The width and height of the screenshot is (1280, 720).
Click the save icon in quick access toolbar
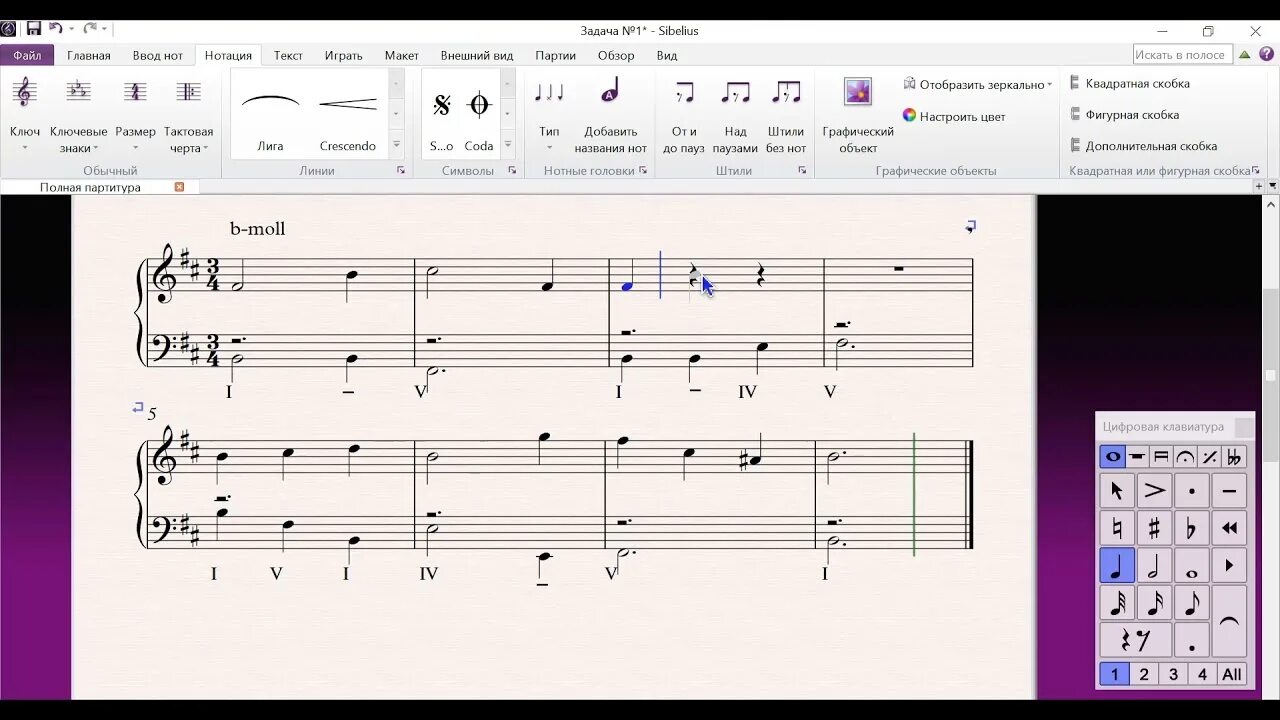click(34, 29)
